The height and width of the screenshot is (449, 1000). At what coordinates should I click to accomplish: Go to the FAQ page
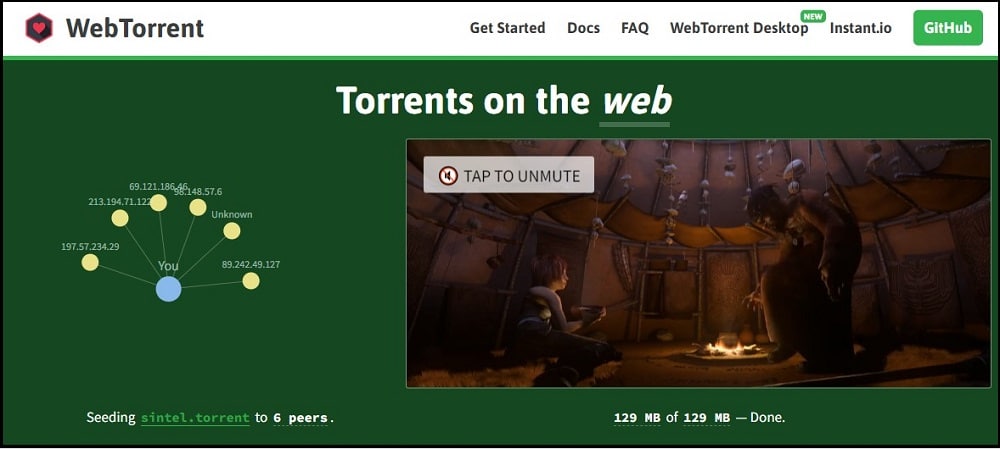coord(635,28)
